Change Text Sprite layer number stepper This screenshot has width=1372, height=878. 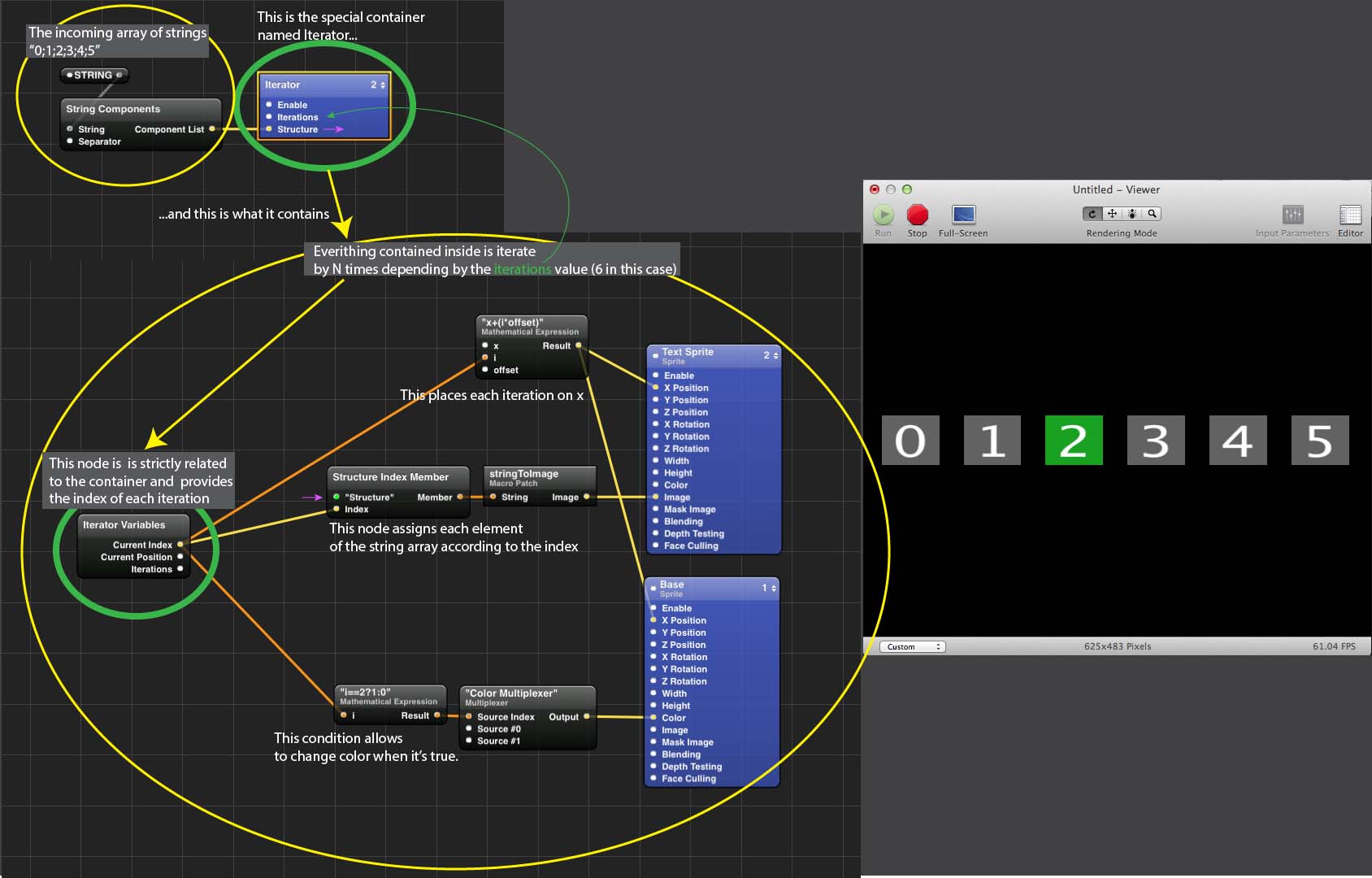(775, 355)
